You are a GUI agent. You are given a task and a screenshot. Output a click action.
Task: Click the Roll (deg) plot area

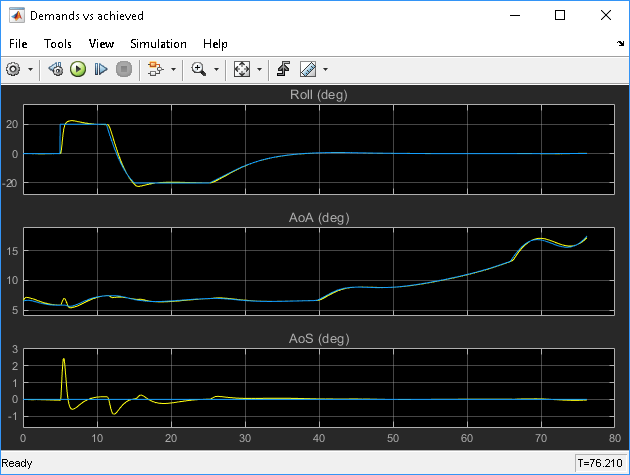(319, 149)
